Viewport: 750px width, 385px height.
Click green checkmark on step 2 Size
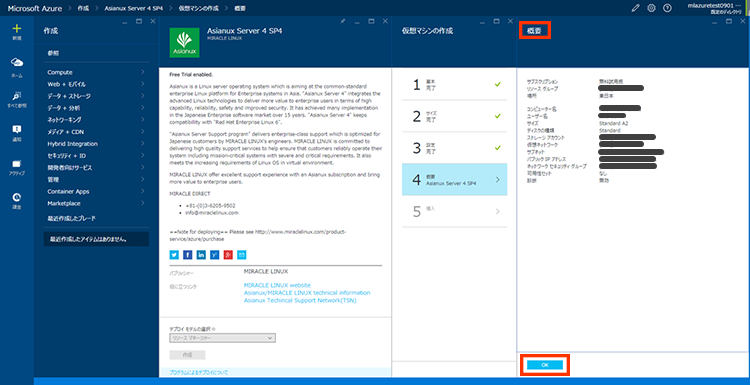[x=497, y=116]
